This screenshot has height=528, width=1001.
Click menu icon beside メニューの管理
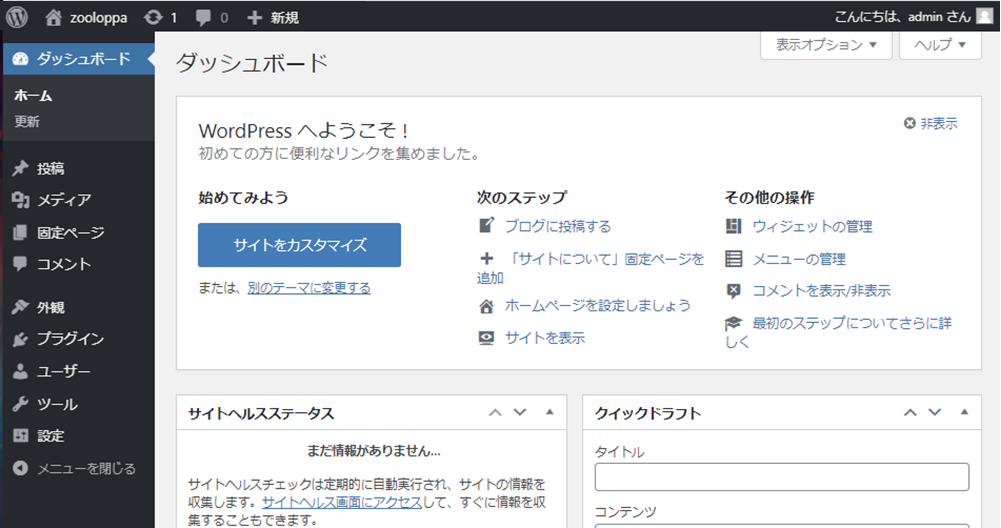click(x=734, y=259)
